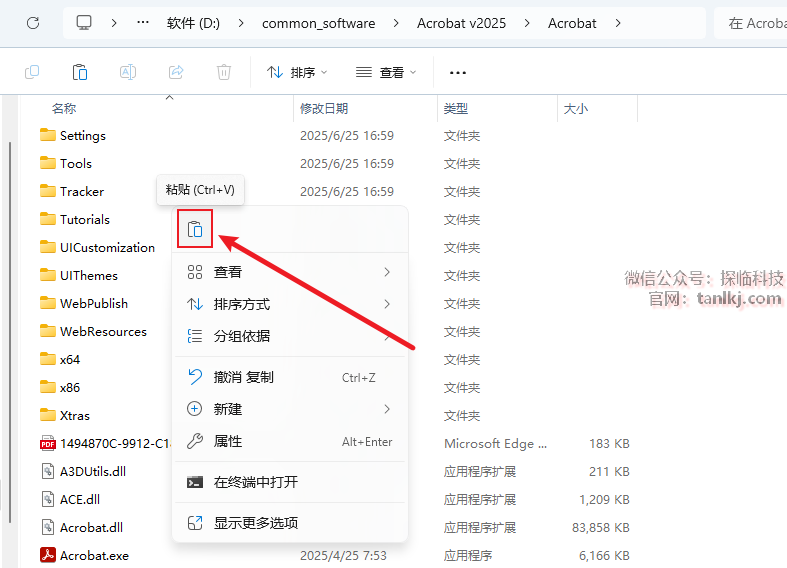787x568 pixels.
Task: Open the see more ellipsis menu
Action: point(458,72)
